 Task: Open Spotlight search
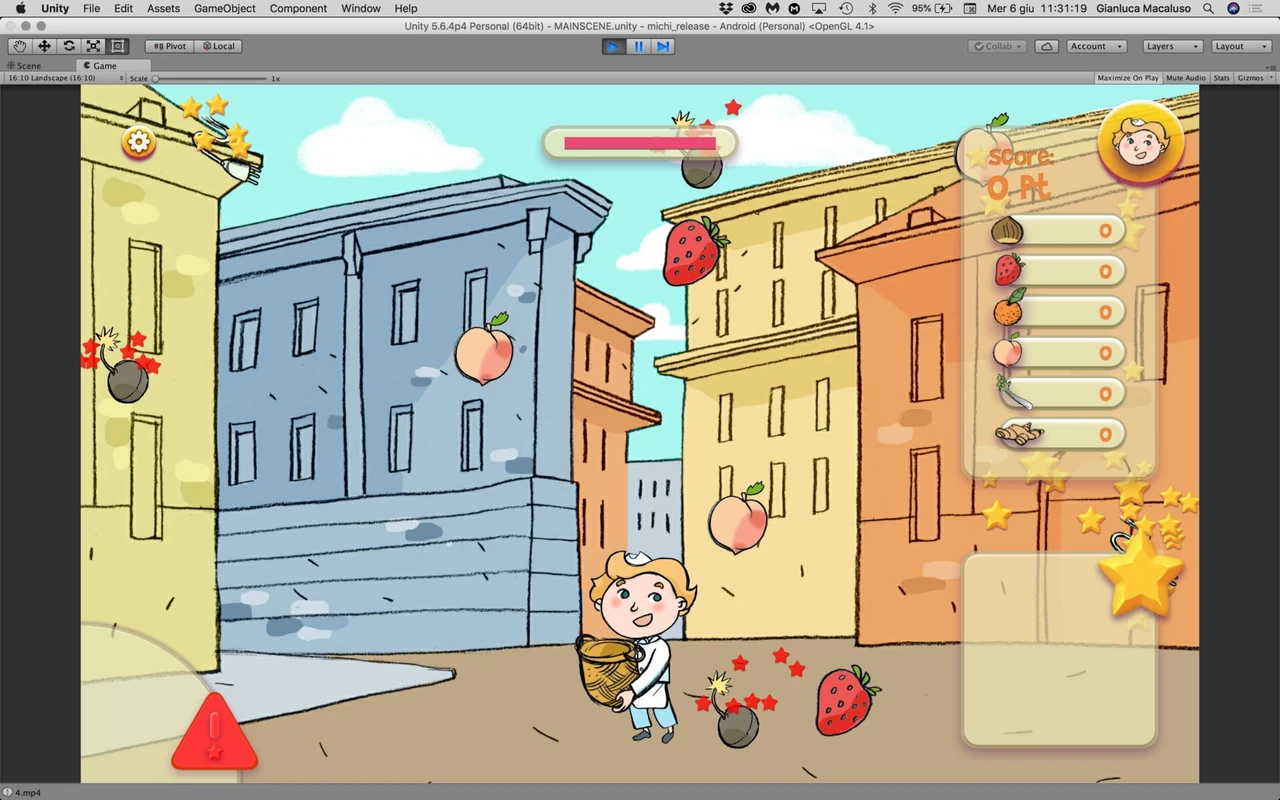[1209, 8]
